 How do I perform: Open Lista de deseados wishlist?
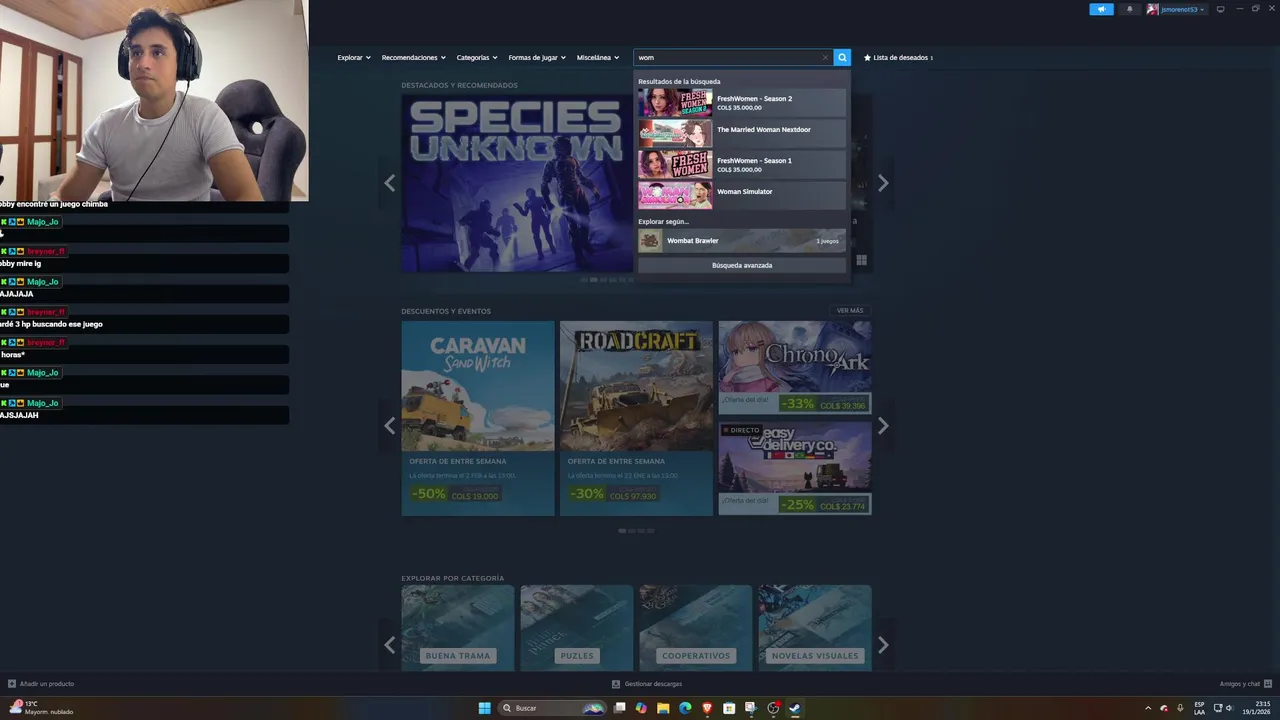(898, 58)
